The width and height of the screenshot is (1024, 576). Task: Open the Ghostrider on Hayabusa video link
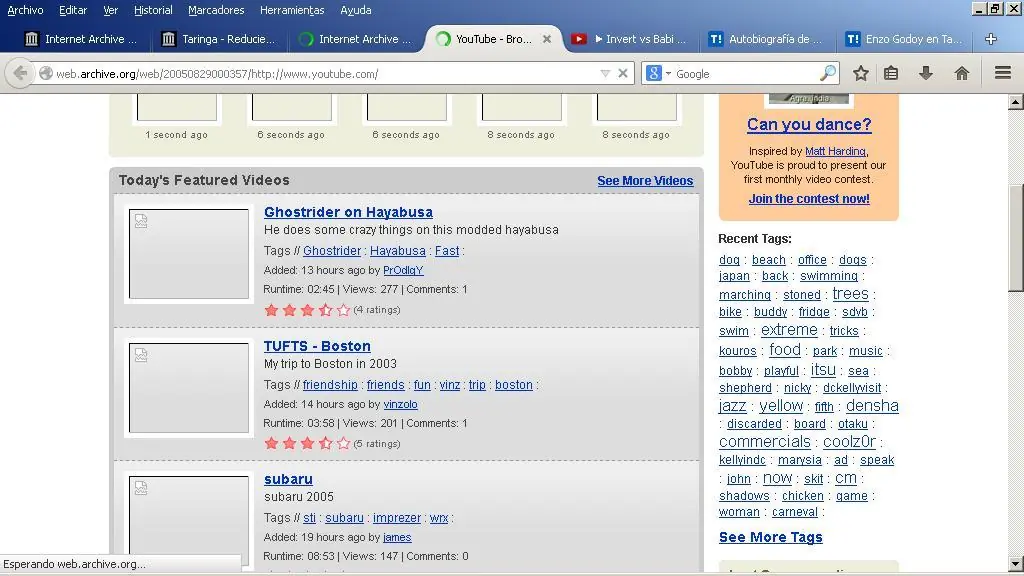(x=348, y=212)
